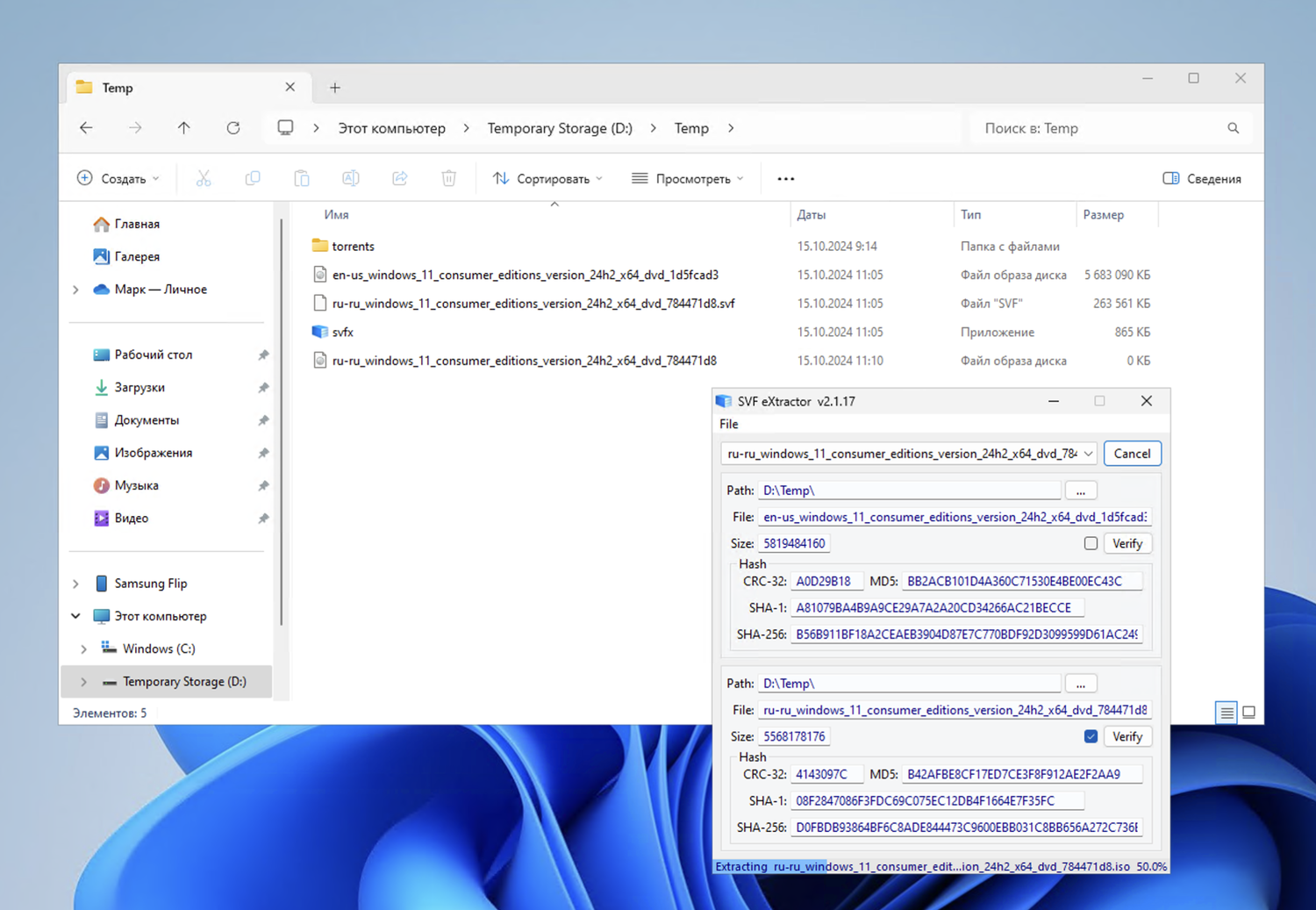
Task: Expand Temporary Storage (D:) tree node
Action: point(83,682)
